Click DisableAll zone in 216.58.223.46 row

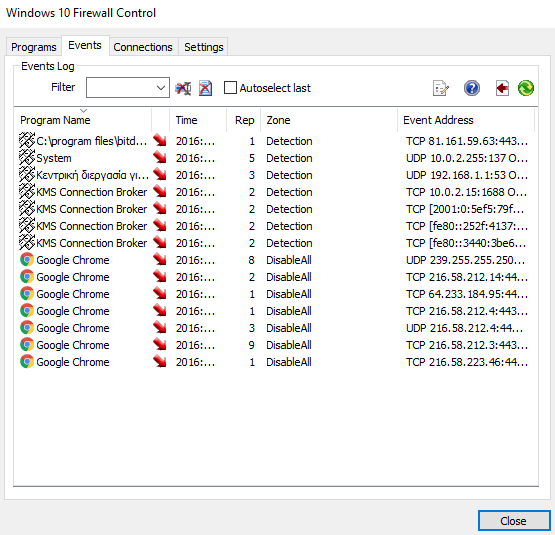(289, 362)
